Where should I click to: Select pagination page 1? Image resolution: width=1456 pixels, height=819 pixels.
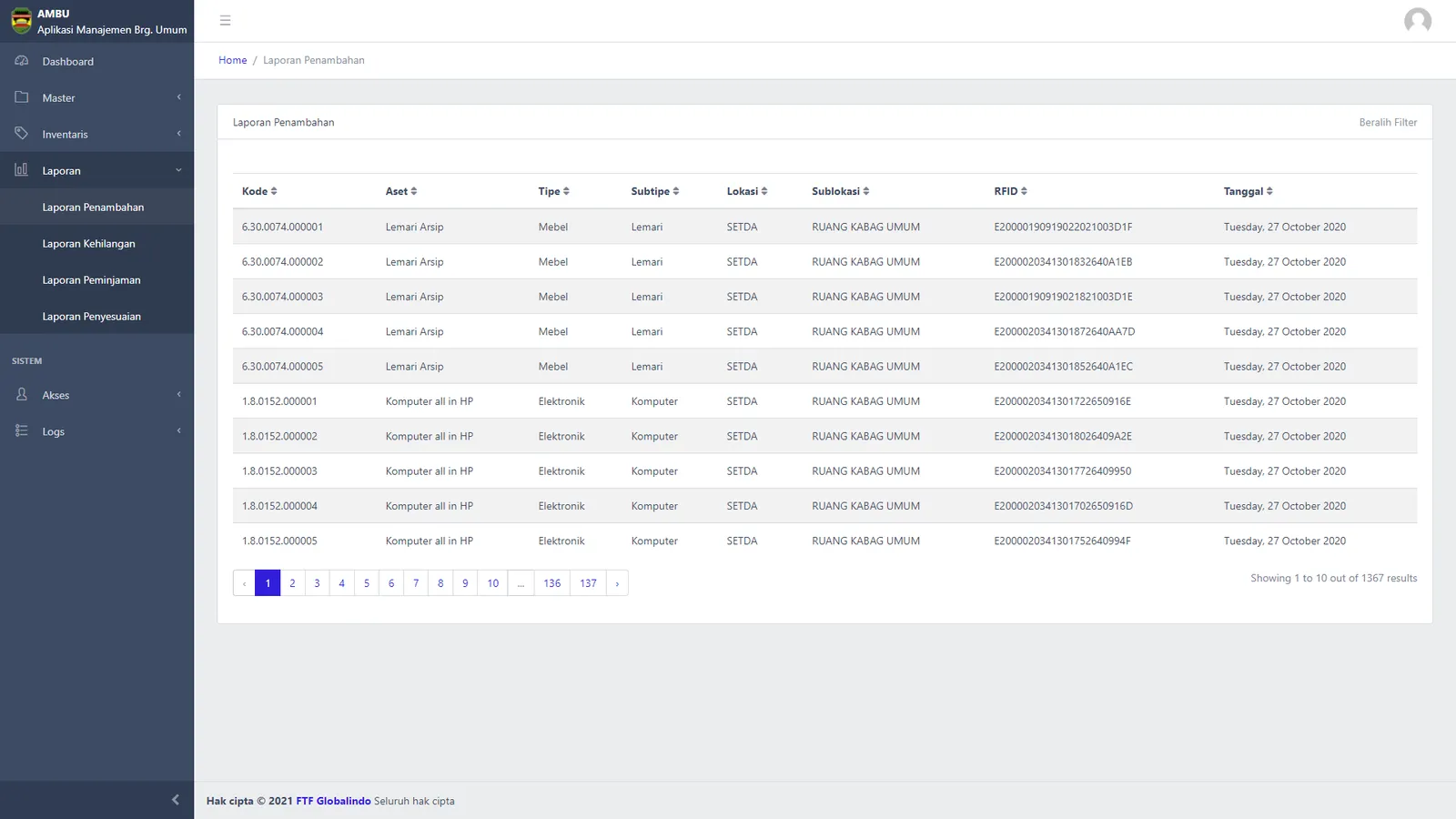click(268, 583)
